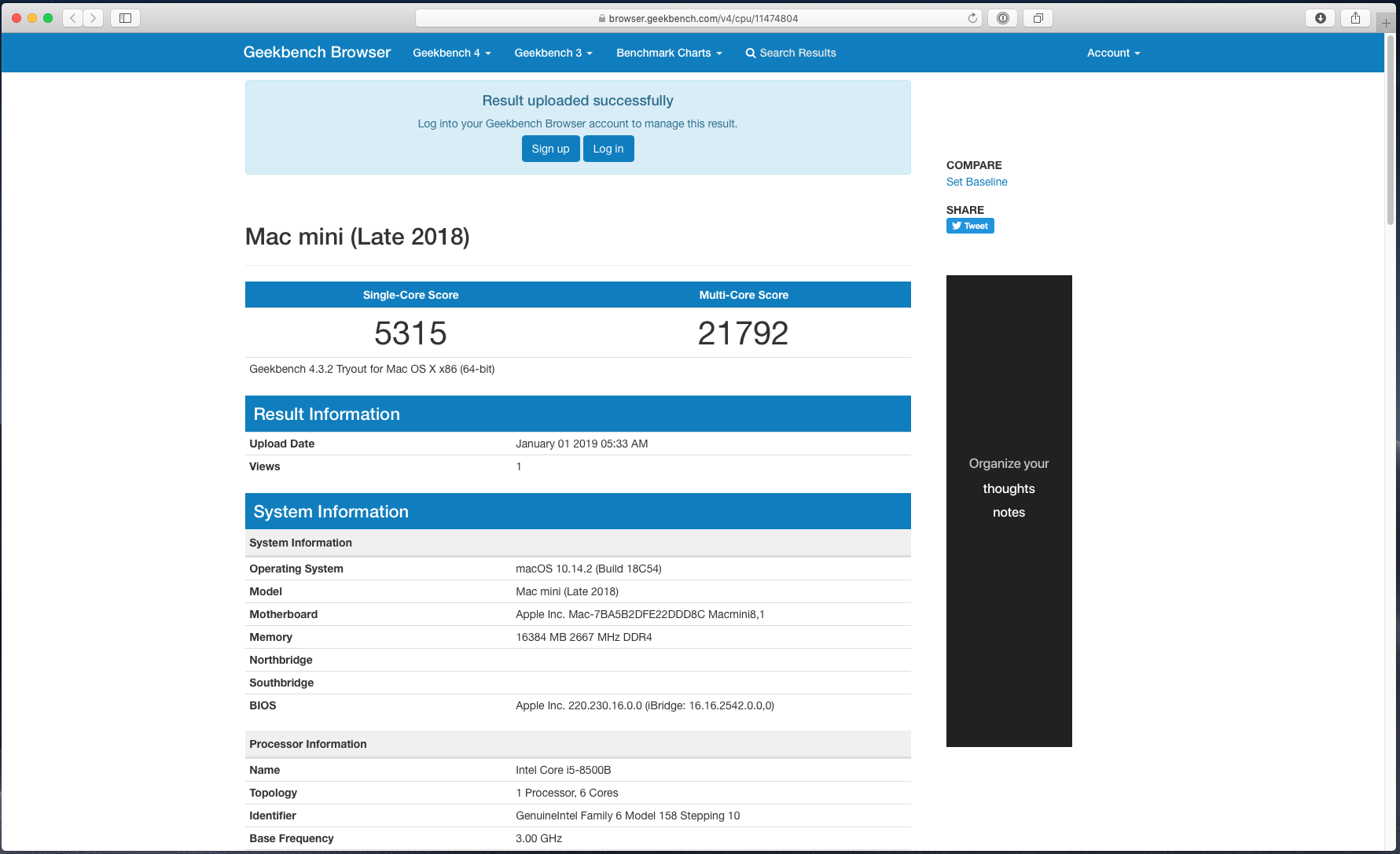1400x854 pixels.
Task: Show tab overview icon
Action: coord(1038,18)
